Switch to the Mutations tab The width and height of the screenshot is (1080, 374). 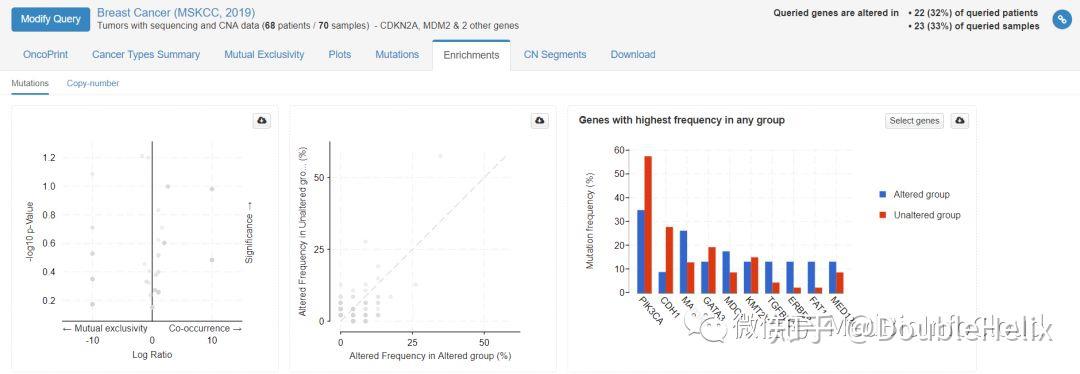coord(397,54)
